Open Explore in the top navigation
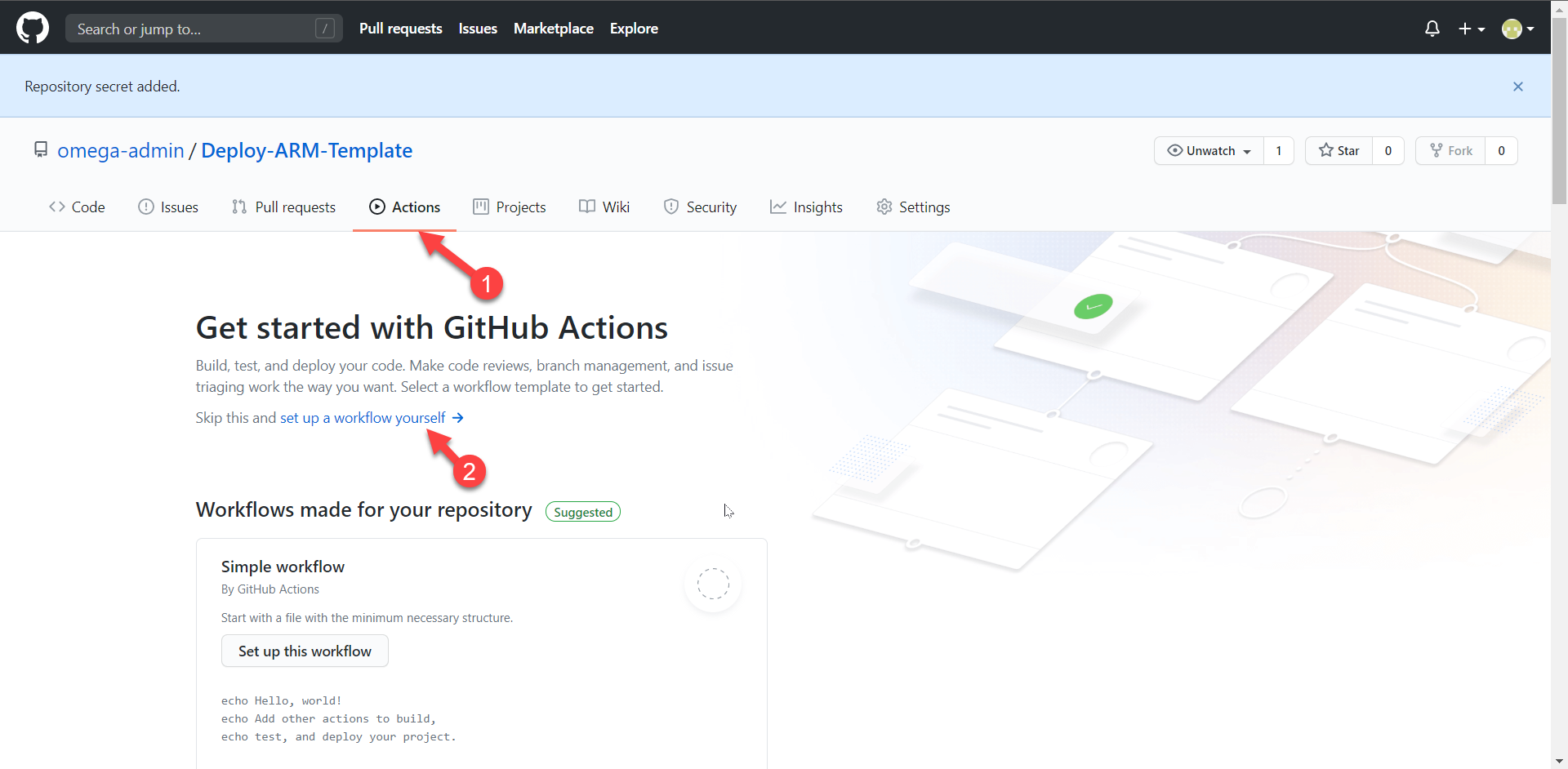Image resolution: width=1568 pixels, height=769 pixels. 634,29
